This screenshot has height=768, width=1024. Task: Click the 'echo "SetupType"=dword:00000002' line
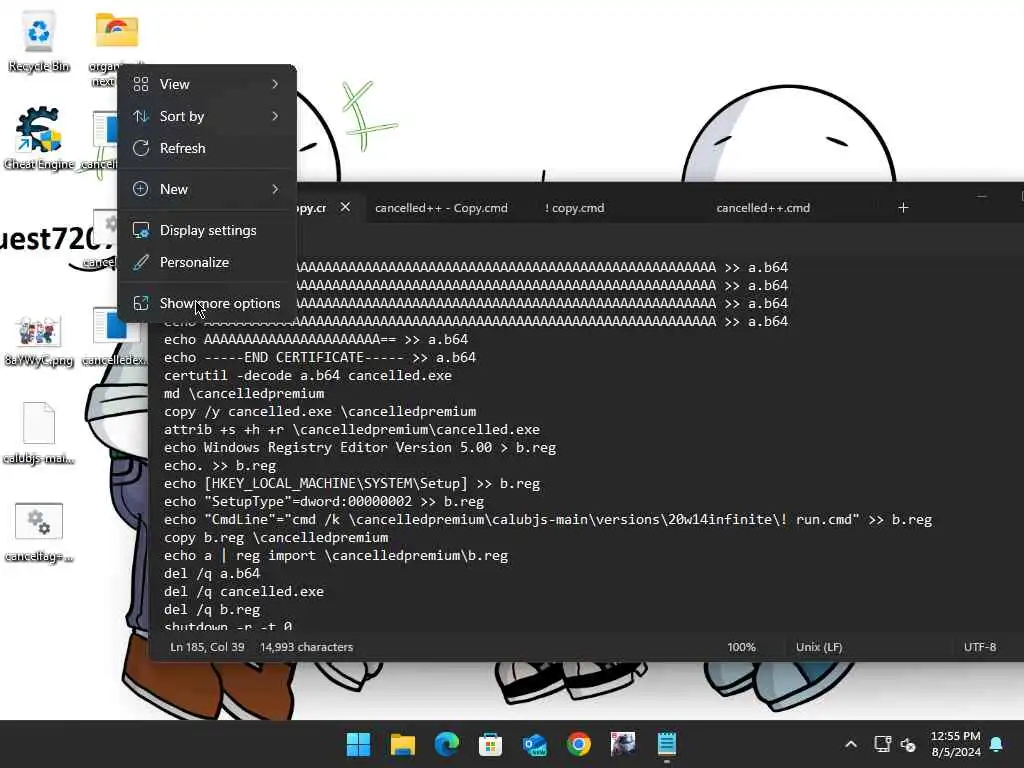[x=324, y=502]
